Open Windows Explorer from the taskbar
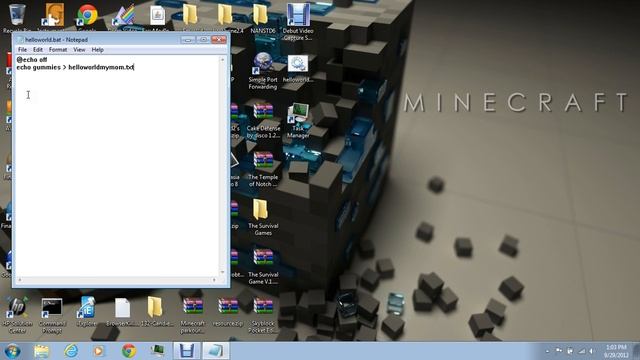The height and width of the screenshot is (360, 640). click(41, 351)
